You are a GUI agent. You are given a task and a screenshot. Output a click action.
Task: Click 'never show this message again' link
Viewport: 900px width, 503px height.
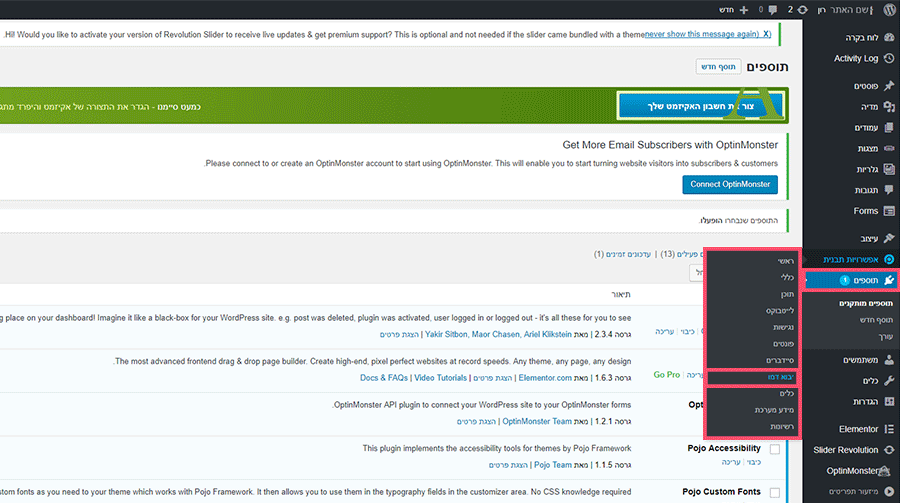coord(708,34)
